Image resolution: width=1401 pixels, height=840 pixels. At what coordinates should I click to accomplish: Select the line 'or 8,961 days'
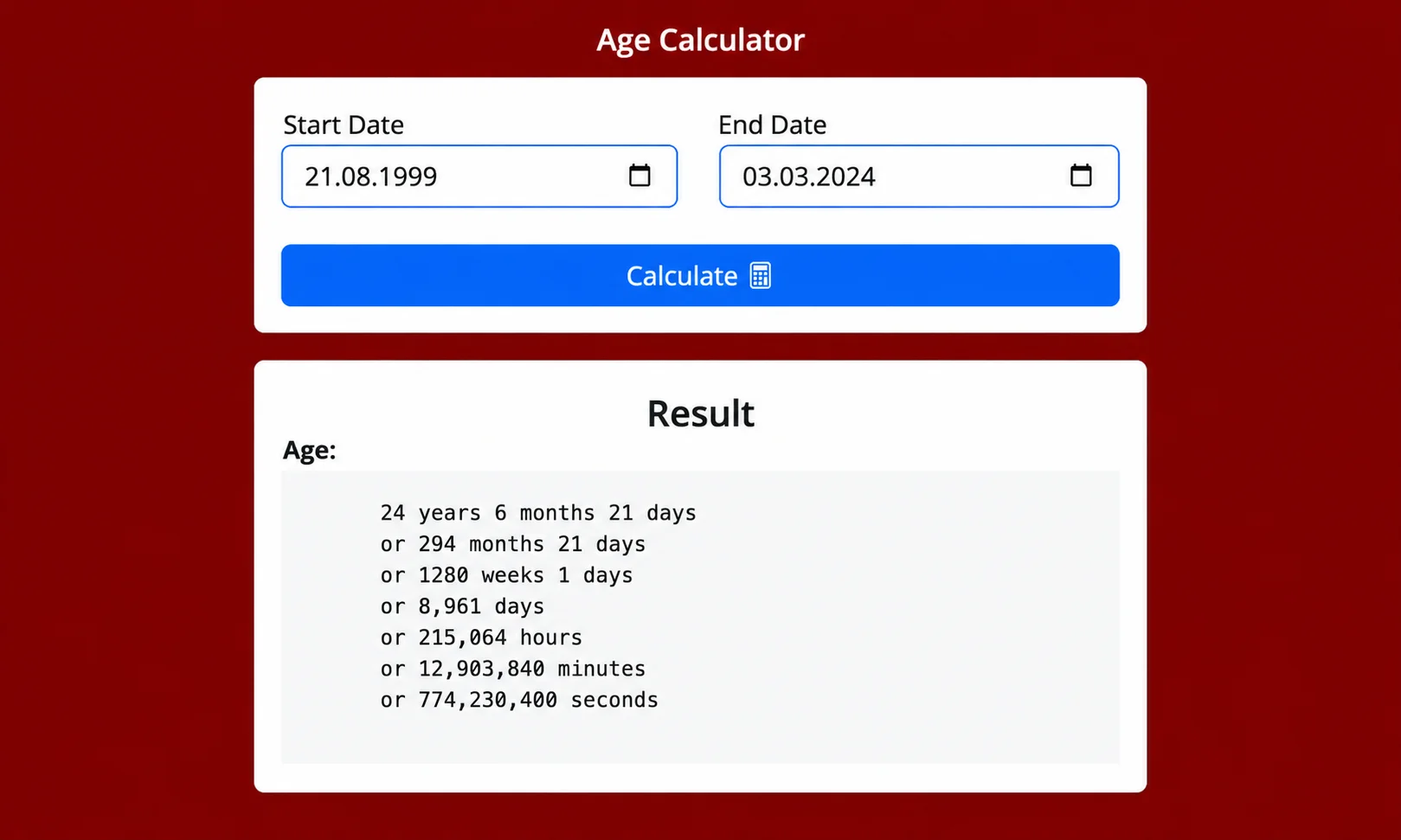coord(462,606)
